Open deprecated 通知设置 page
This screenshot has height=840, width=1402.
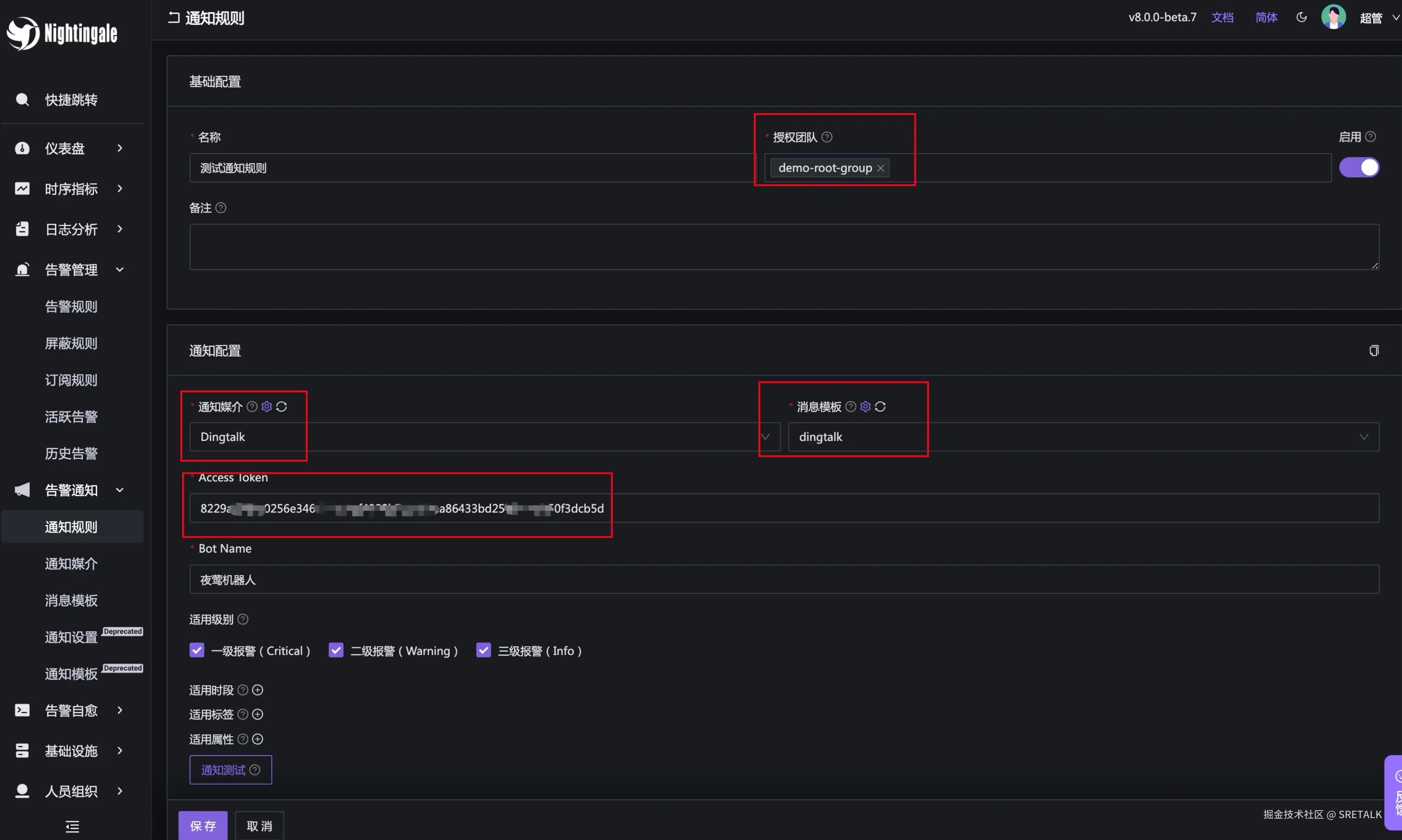point(72,637)
